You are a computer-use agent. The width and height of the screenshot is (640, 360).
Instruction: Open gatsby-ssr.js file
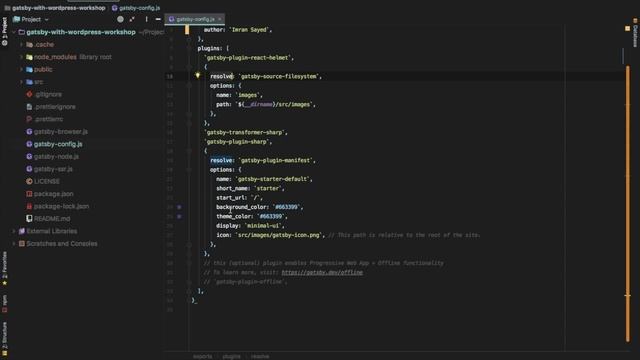[53, 169]
